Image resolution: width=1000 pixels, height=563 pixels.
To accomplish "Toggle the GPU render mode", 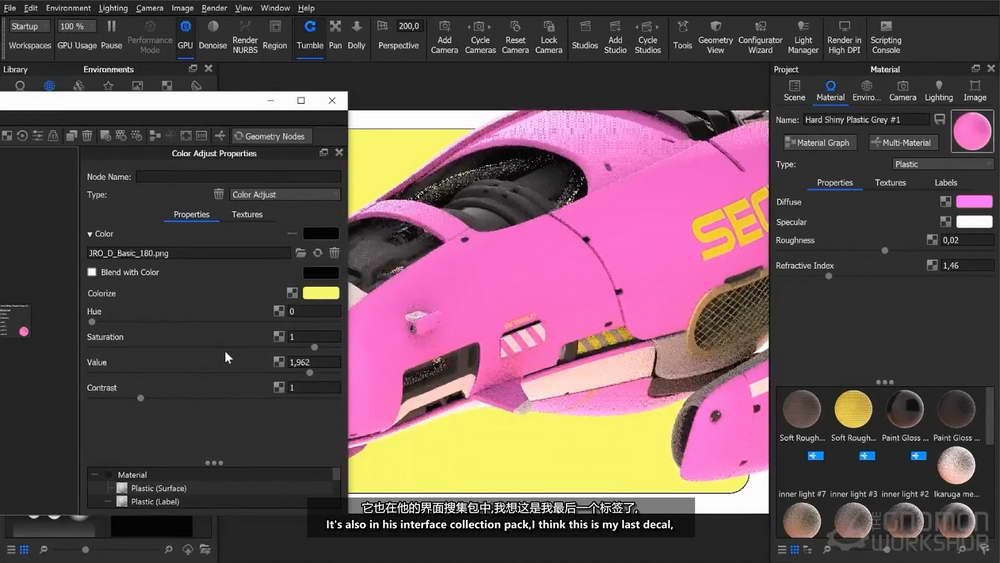I will 185,35.
